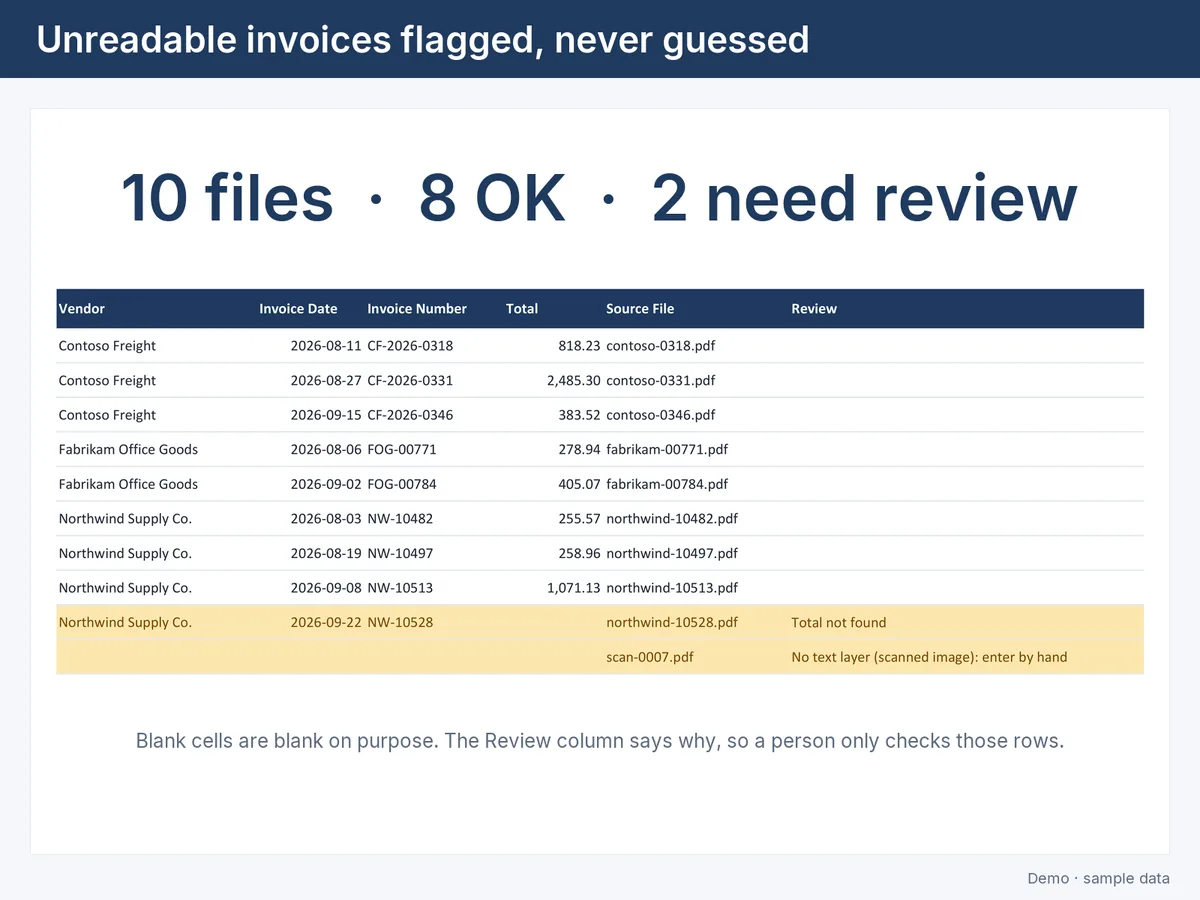The image size is (1200, 900).
Task: Click invoice number FOG-00784
Action: [x=402, y=484]
